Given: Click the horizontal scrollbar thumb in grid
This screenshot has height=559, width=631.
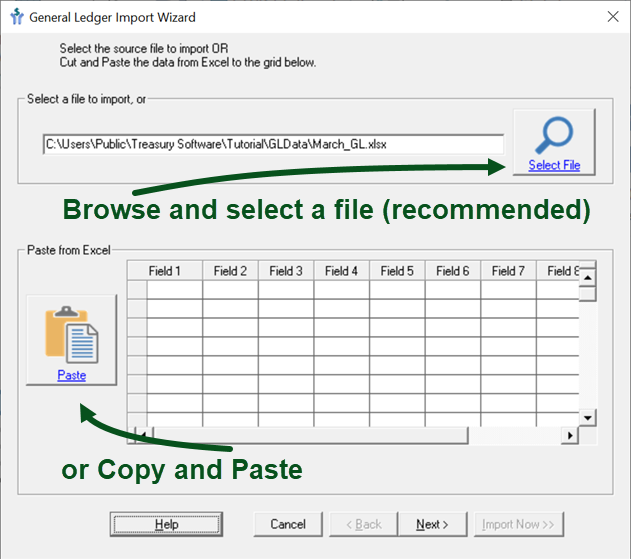Looking at the screenshot, I should point(310,435).
